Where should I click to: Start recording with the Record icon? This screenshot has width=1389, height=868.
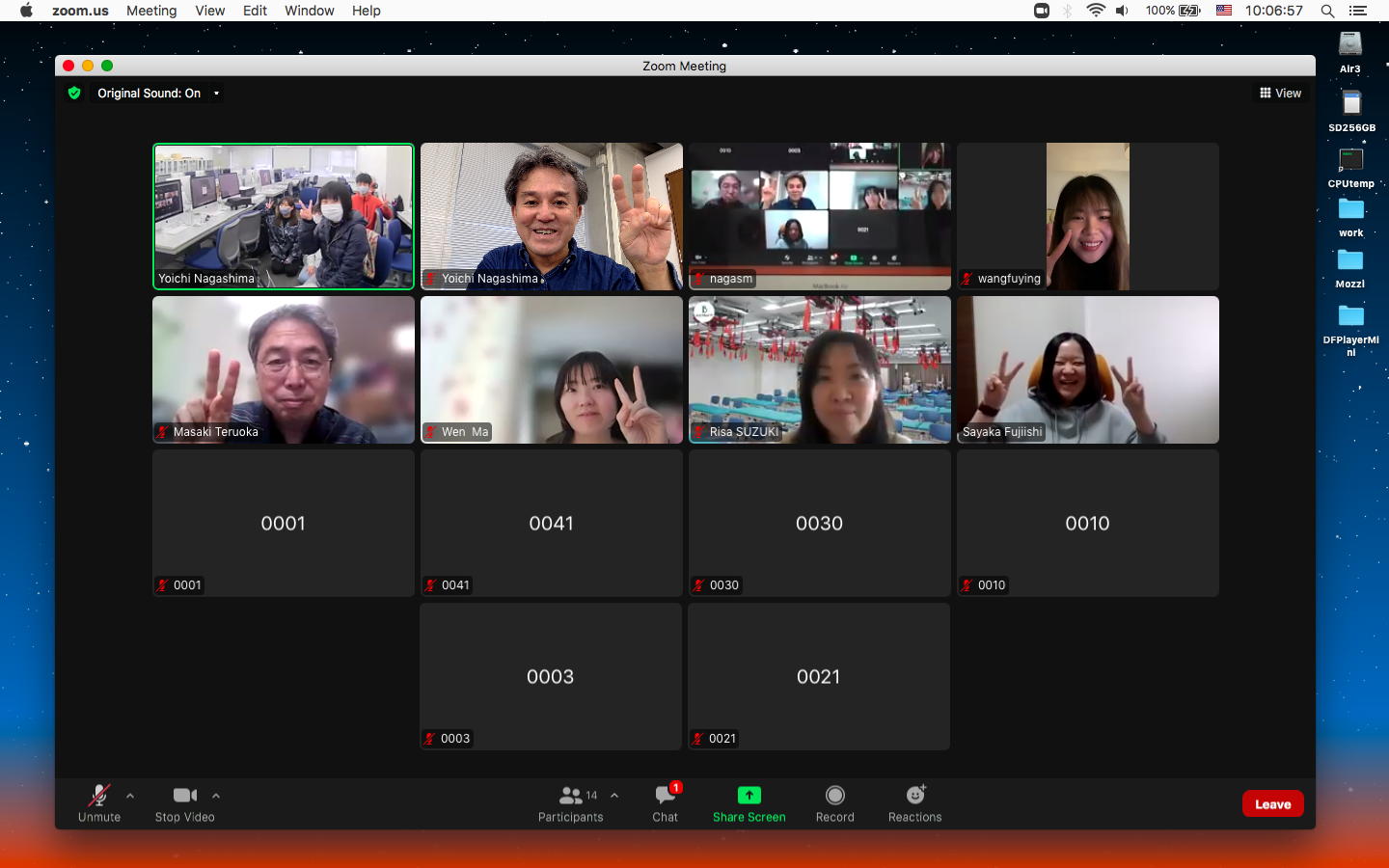[x=835, y=795]
